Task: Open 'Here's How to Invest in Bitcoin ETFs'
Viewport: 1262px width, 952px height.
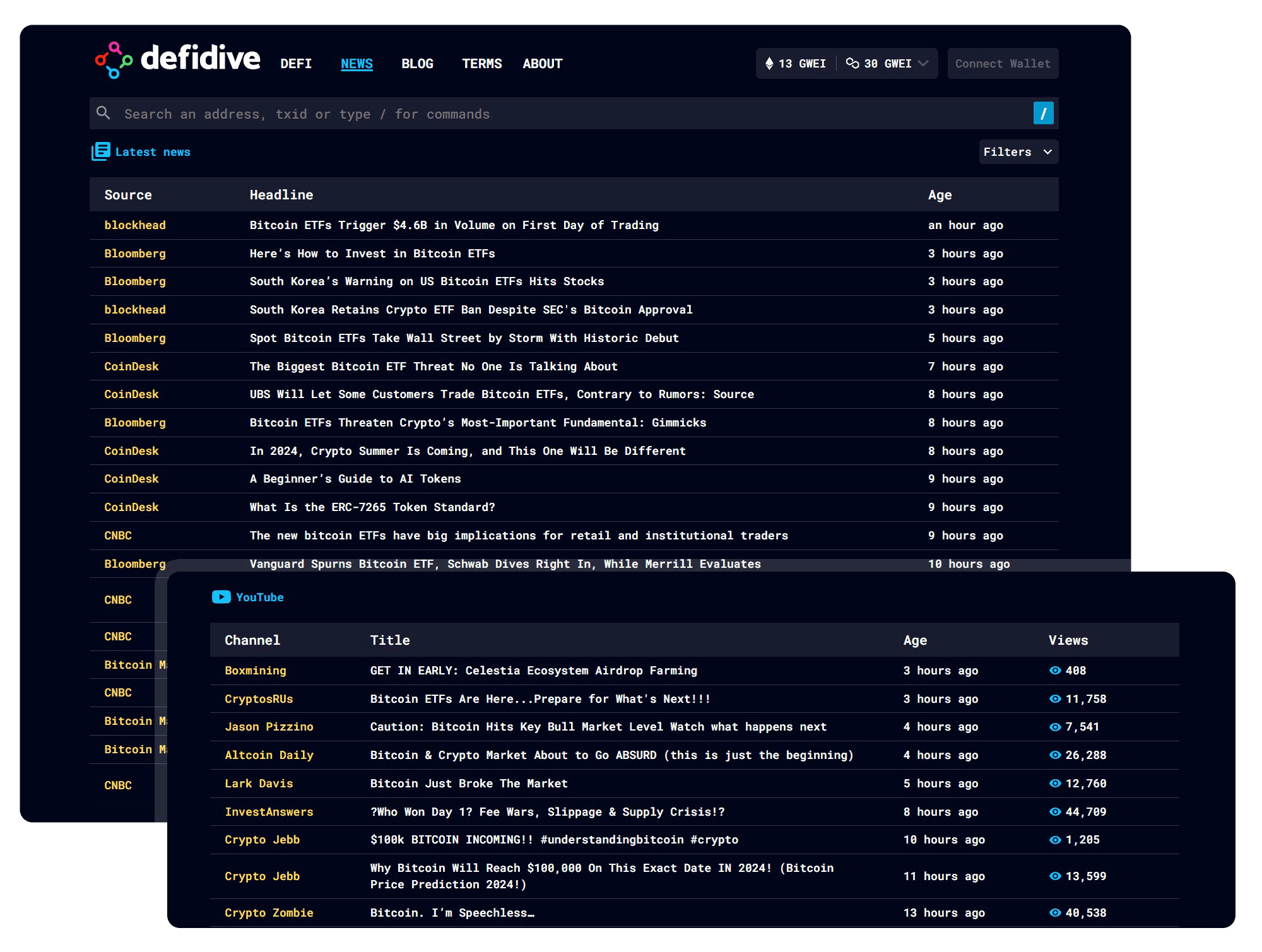Action: (372, 254)
